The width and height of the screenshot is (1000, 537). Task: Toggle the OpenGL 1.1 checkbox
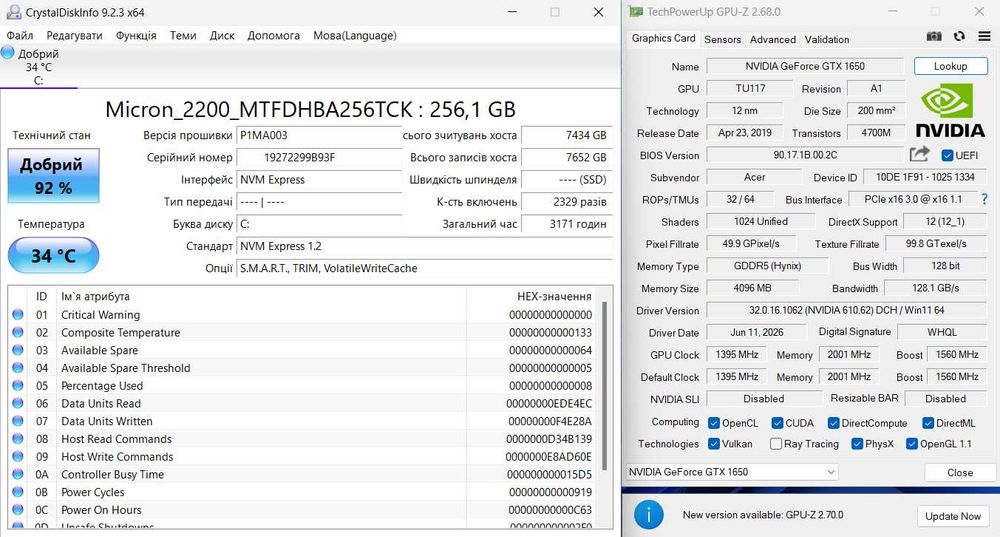coord(911,444)
